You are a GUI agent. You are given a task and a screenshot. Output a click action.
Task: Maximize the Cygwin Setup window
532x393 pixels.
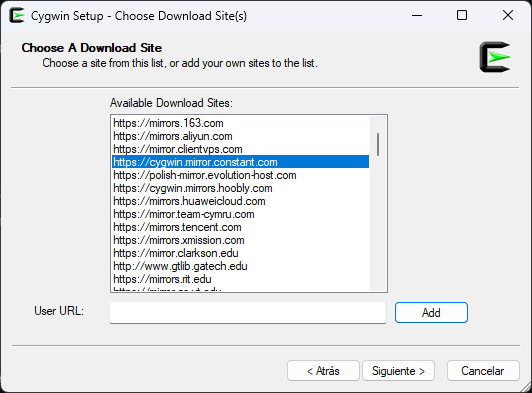462,15
